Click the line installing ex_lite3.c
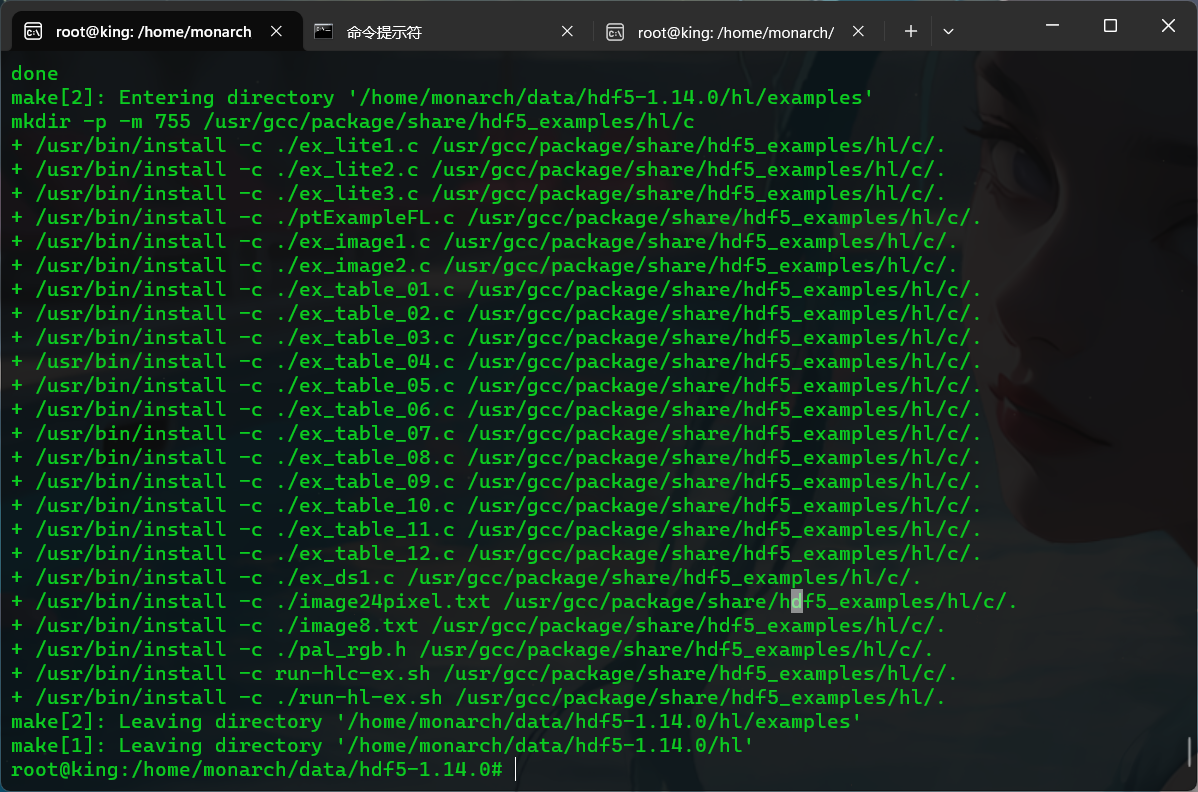 pyautogui.click(x=478, y=193)
